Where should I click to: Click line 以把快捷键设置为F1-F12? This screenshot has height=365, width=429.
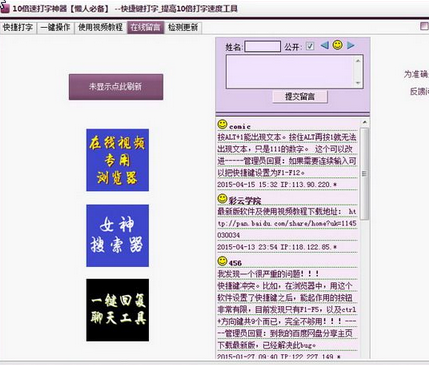pos(261,173)
